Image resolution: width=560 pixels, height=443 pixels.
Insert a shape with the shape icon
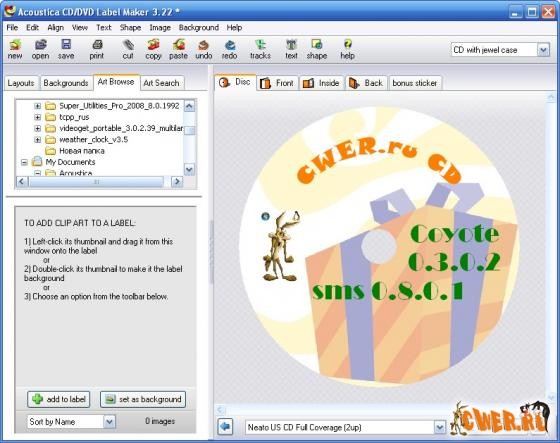(317, 49)
